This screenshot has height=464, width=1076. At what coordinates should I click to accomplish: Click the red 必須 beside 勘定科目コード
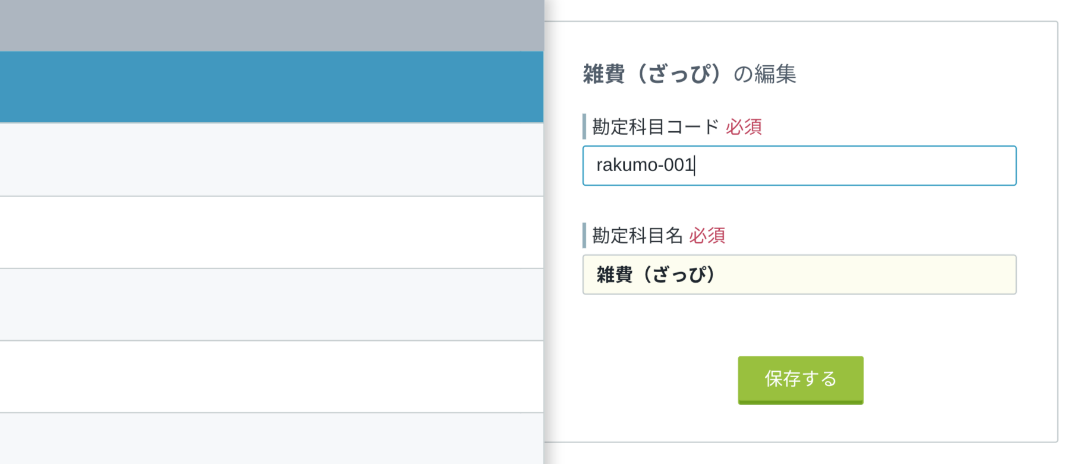(744, 126)
